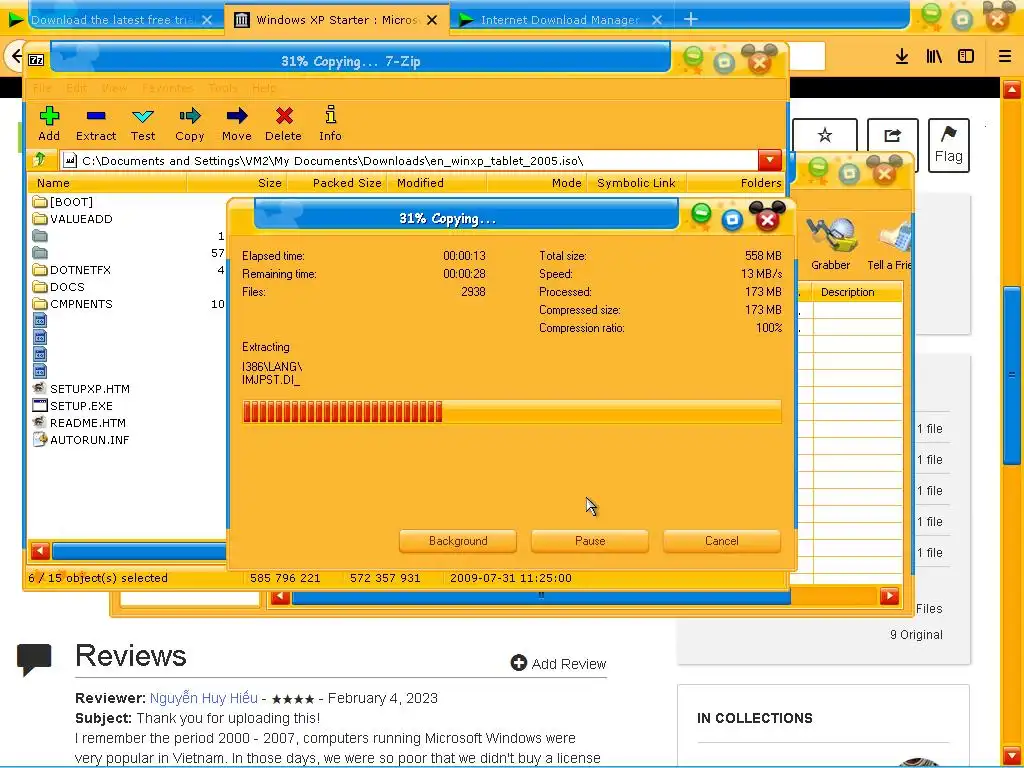This screenshot has width=1024, height=768.
Task: Click download manager scroll right arrow
Action: coord(889,596)
